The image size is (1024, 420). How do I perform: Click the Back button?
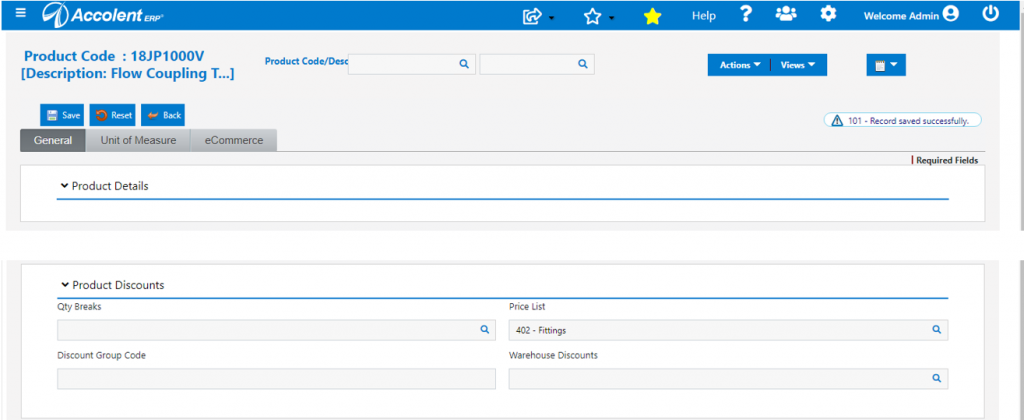(163, 115)
